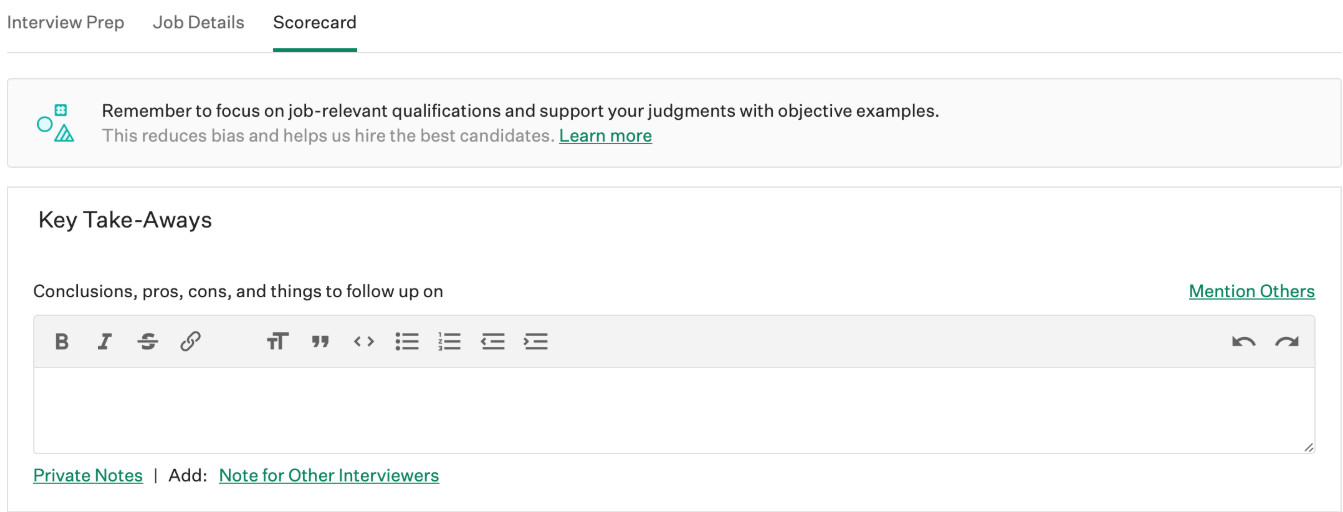Insert a code block
The height and width of the screenshot is (512, 1343).
pos(364,342)
